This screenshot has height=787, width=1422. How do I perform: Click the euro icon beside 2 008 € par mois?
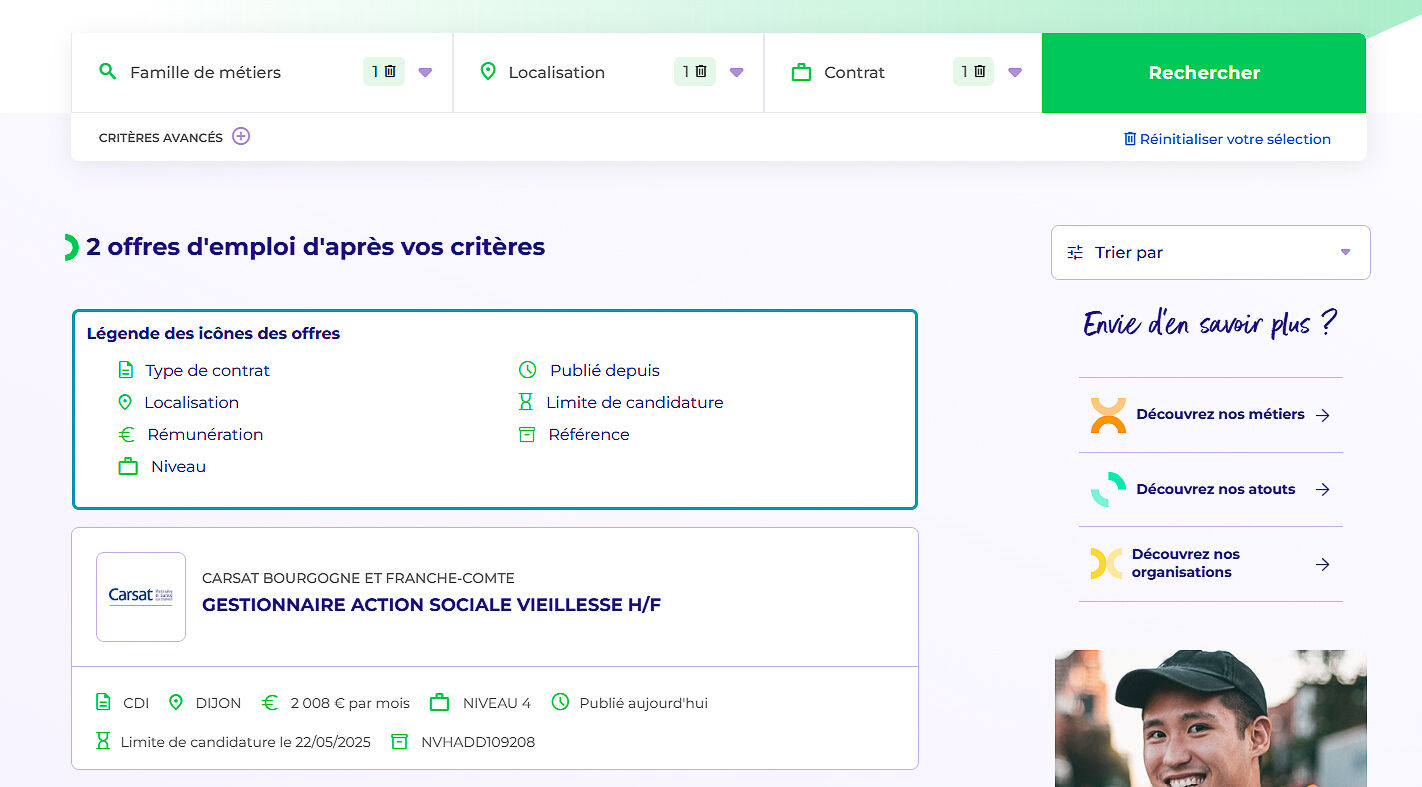[x=270, y=703]
